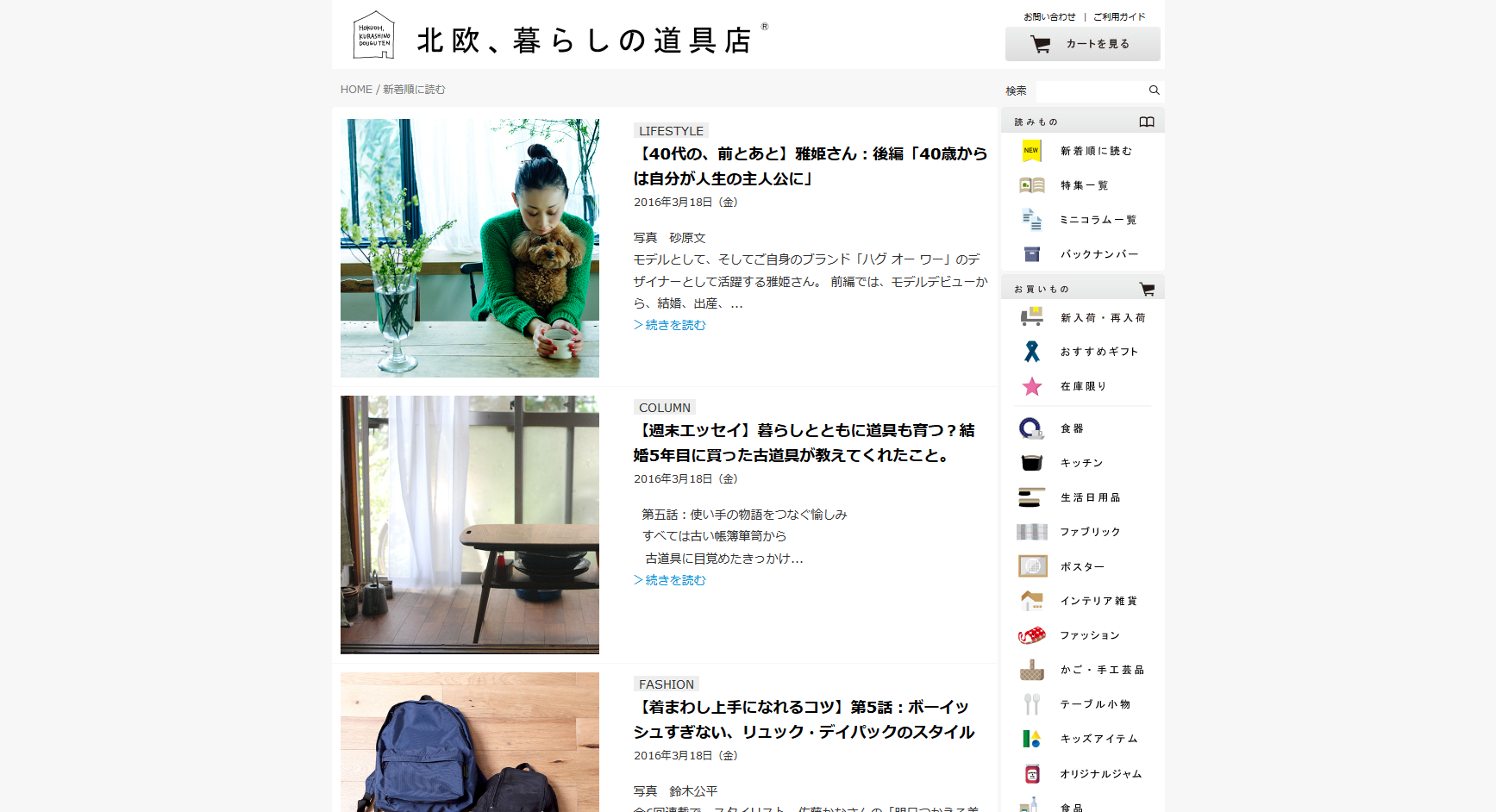This screenshot has width=1496, height=812.
Task: Open the カートを見る cart button
Action: 1082,44
